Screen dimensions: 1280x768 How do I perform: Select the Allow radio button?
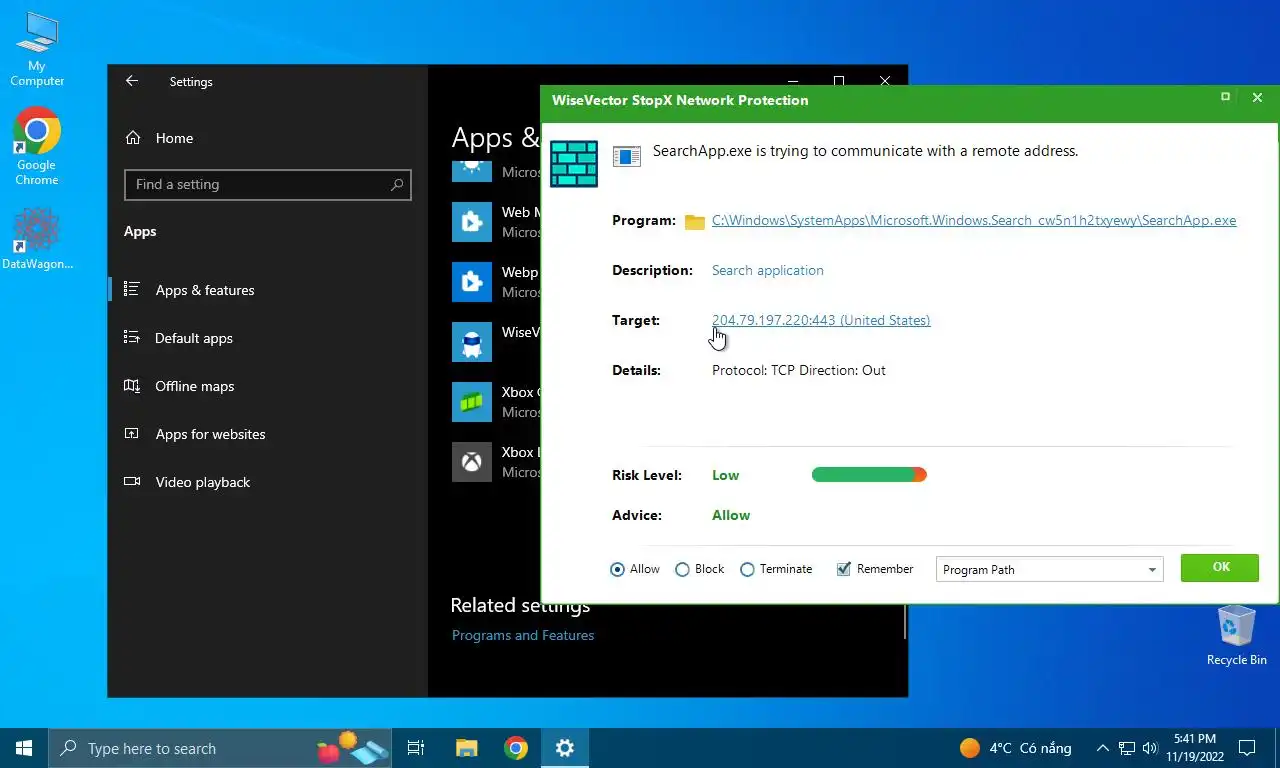[x=617, y=569]
